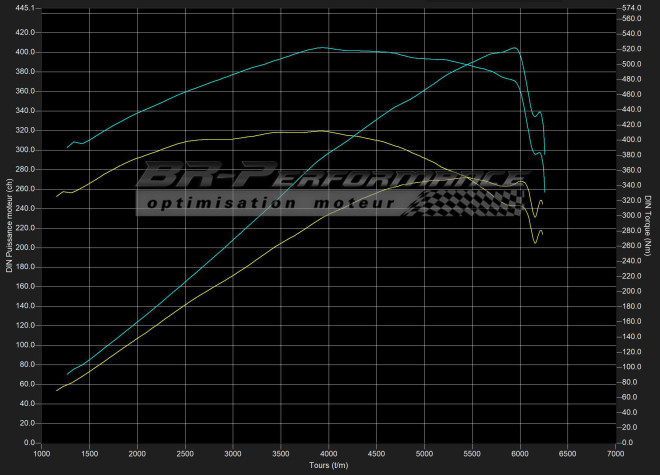
Task: Click the 'DIN Torque (Nm)' axis title
Action: coord(649,225)
